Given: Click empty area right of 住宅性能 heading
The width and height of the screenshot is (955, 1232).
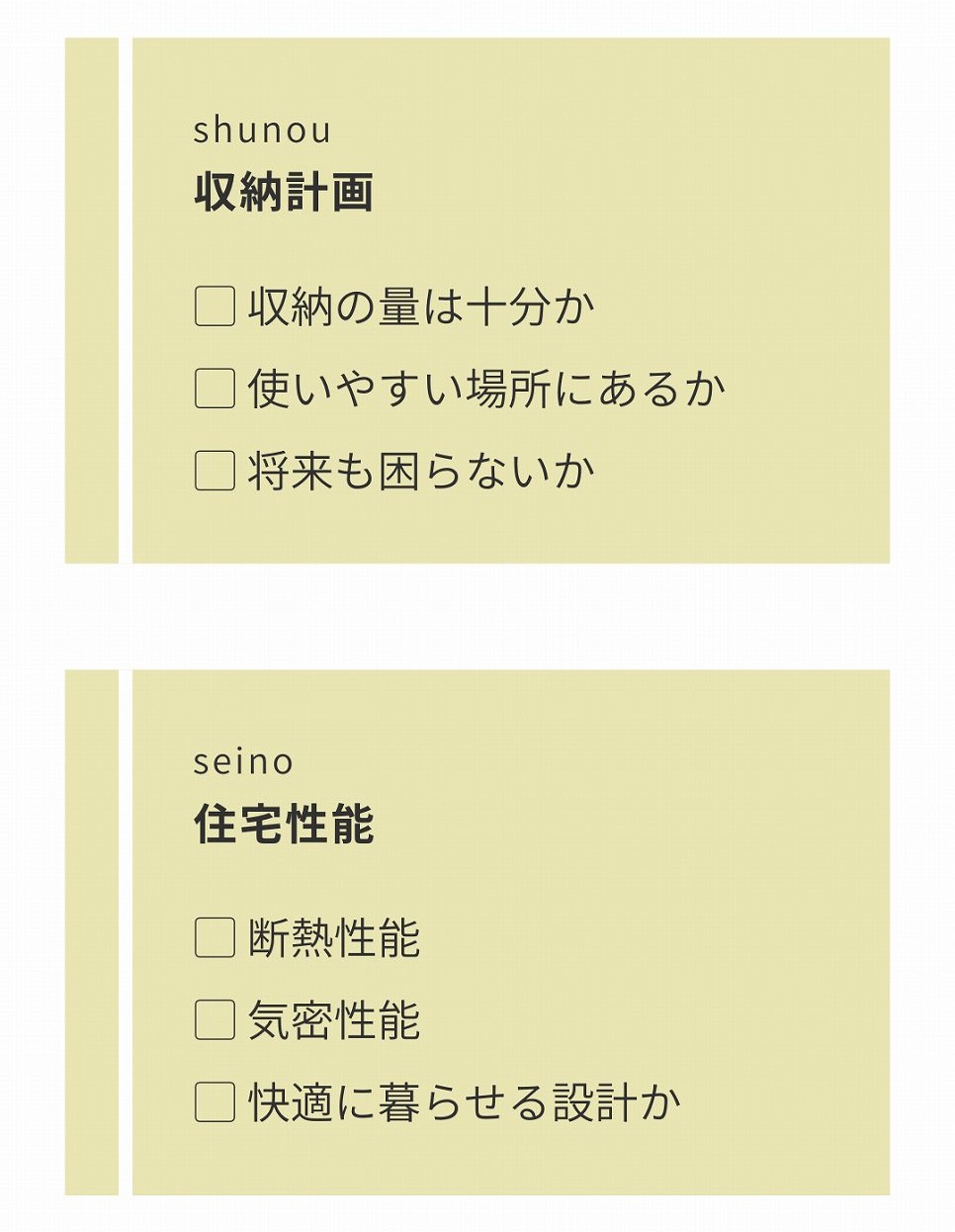Looking at the screenshot, I should point(633,824).
